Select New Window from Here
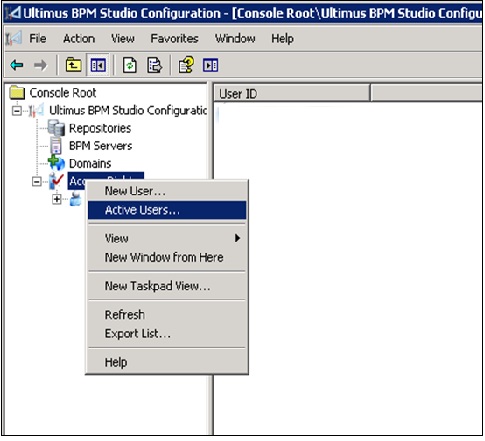Screen dimensions: 485x441 click(167, 257)
